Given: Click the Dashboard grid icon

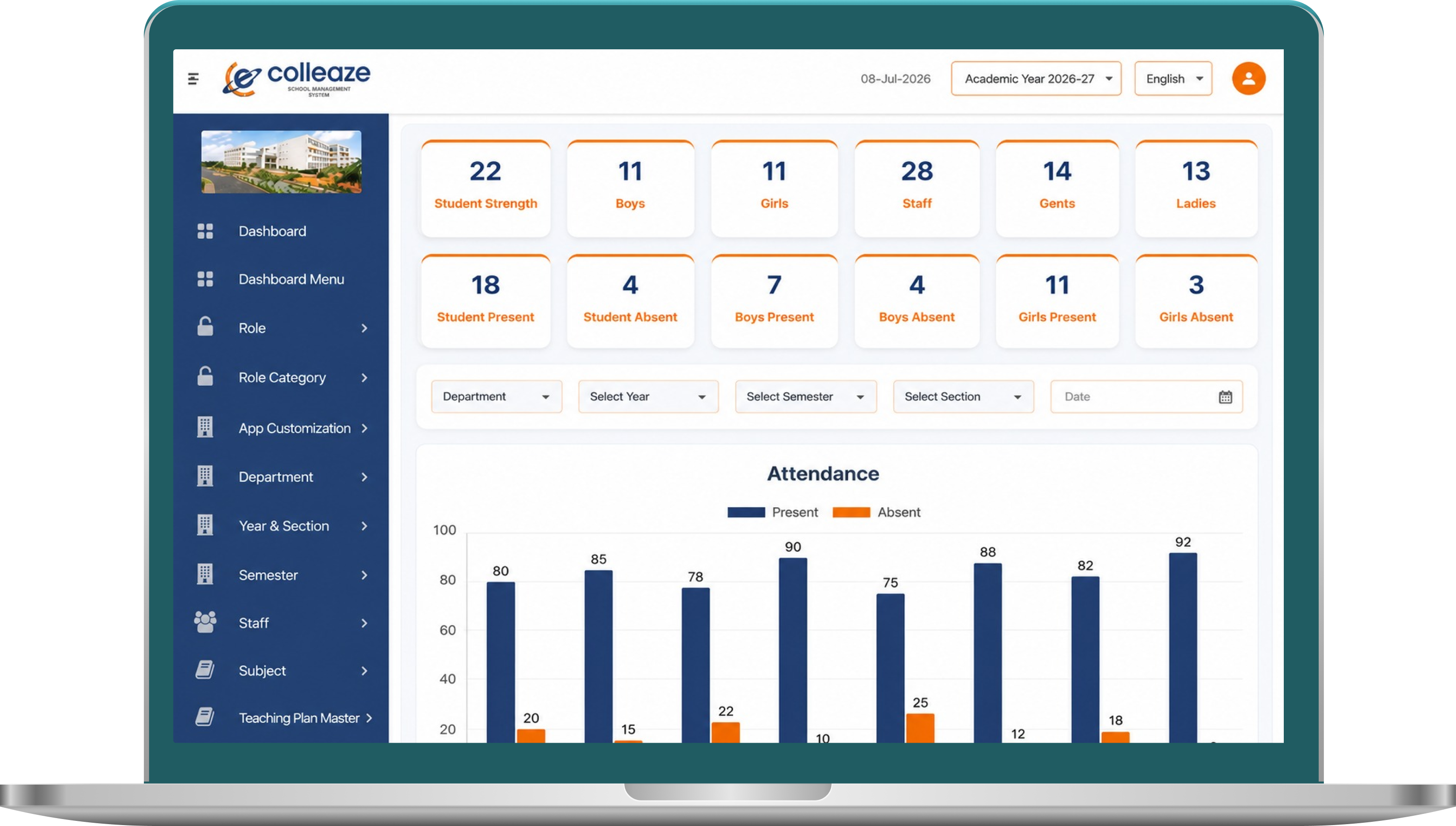Looking at the screenshot, I should 205,231.
